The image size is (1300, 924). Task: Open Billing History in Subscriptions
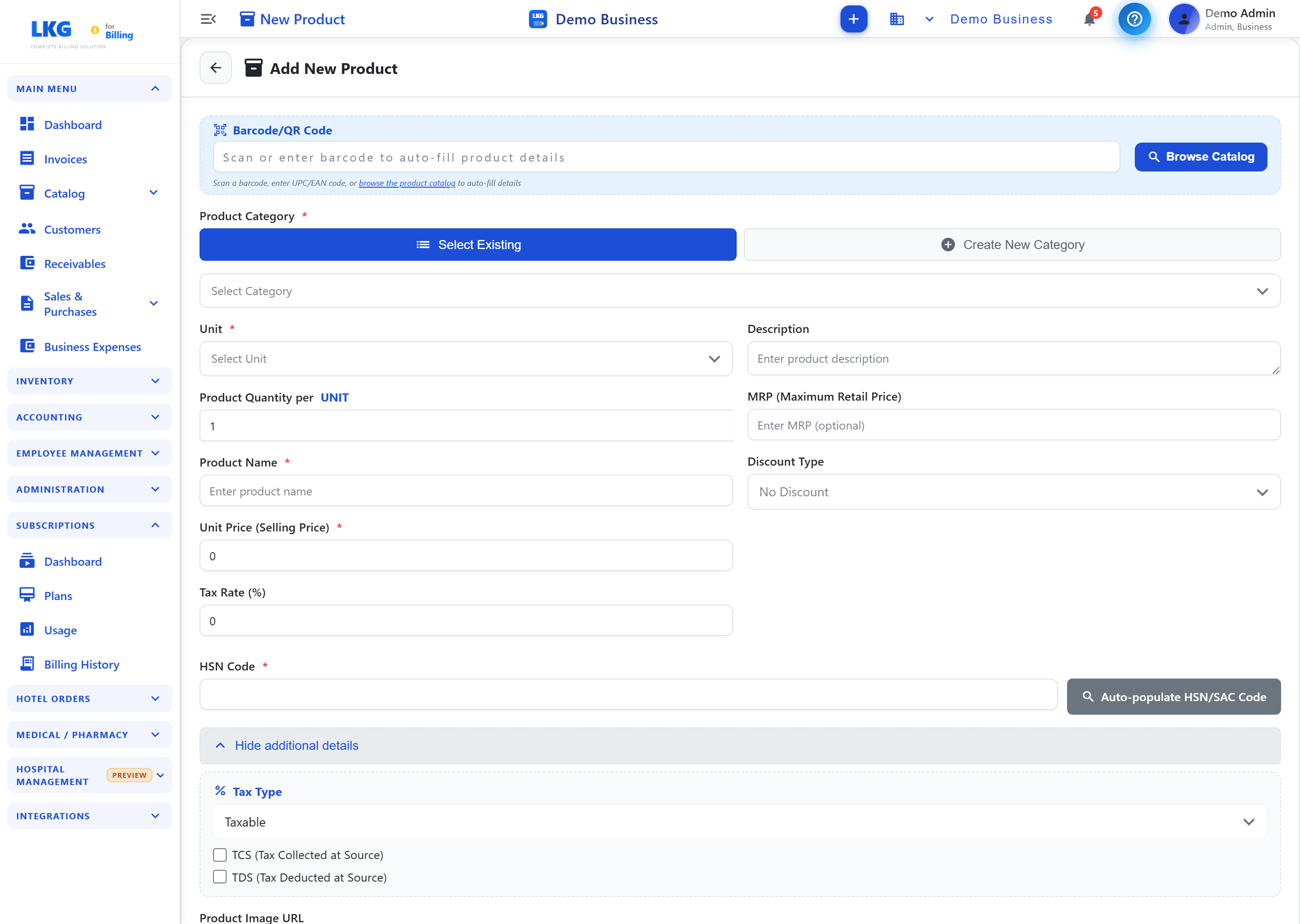click(x=81, y=664)
